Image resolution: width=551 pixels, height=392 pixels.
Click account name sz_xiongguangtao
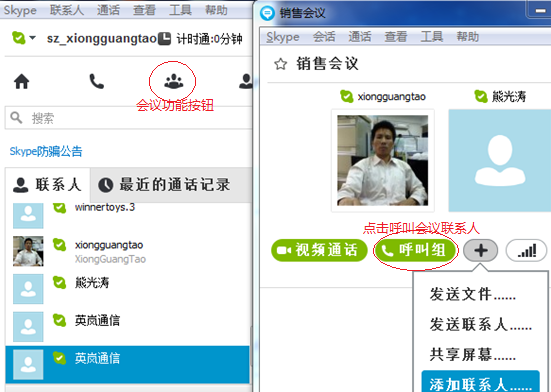click(102, 38)
